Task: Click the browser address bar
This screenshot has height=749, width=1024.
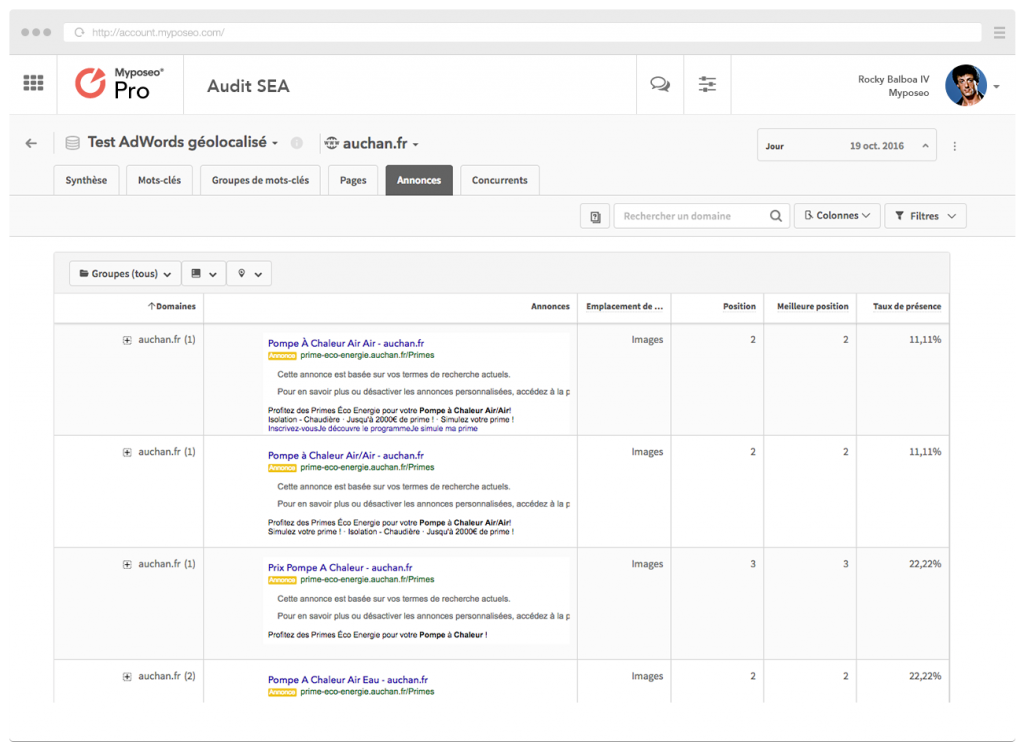Action: pos(522,32)
